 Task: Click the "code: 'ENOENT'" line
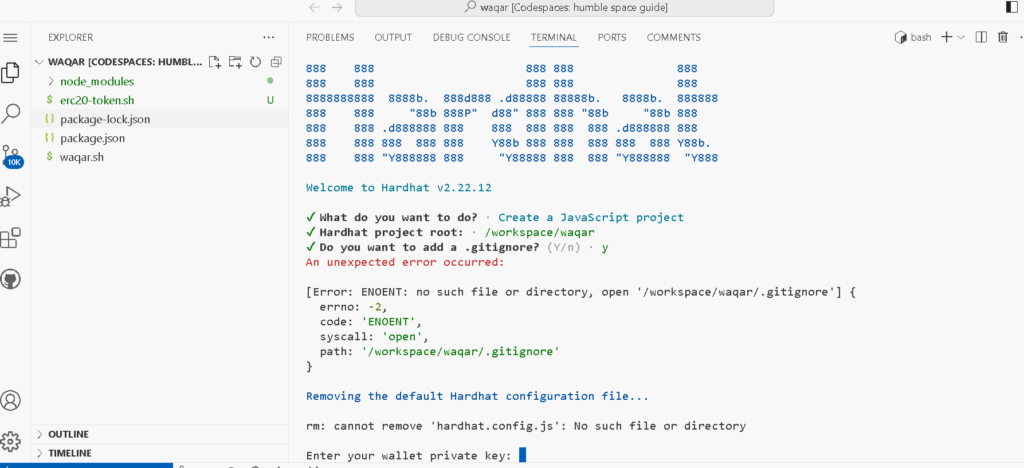(371, 322)
